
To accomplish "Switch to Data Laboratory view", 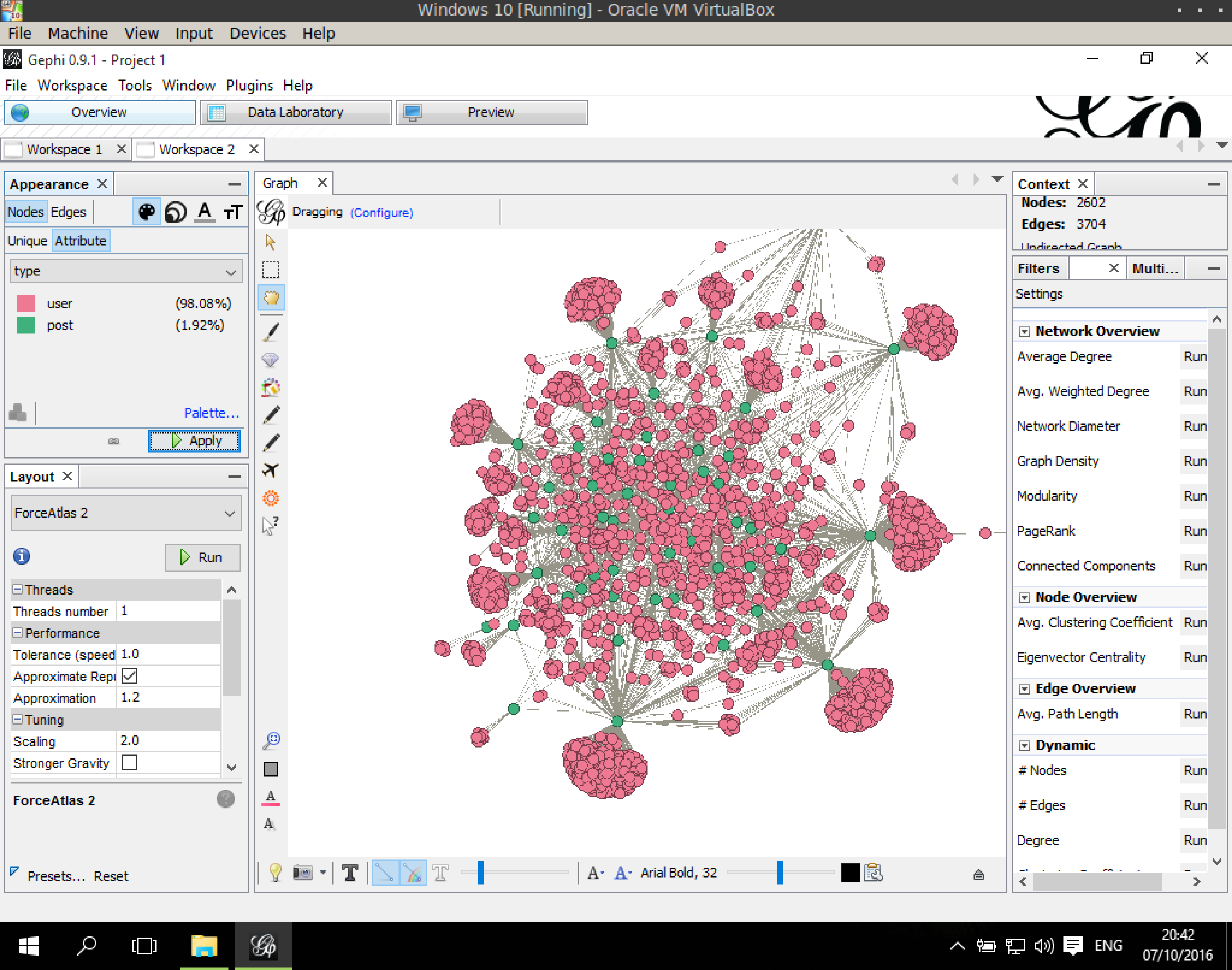I will [296, 112].
